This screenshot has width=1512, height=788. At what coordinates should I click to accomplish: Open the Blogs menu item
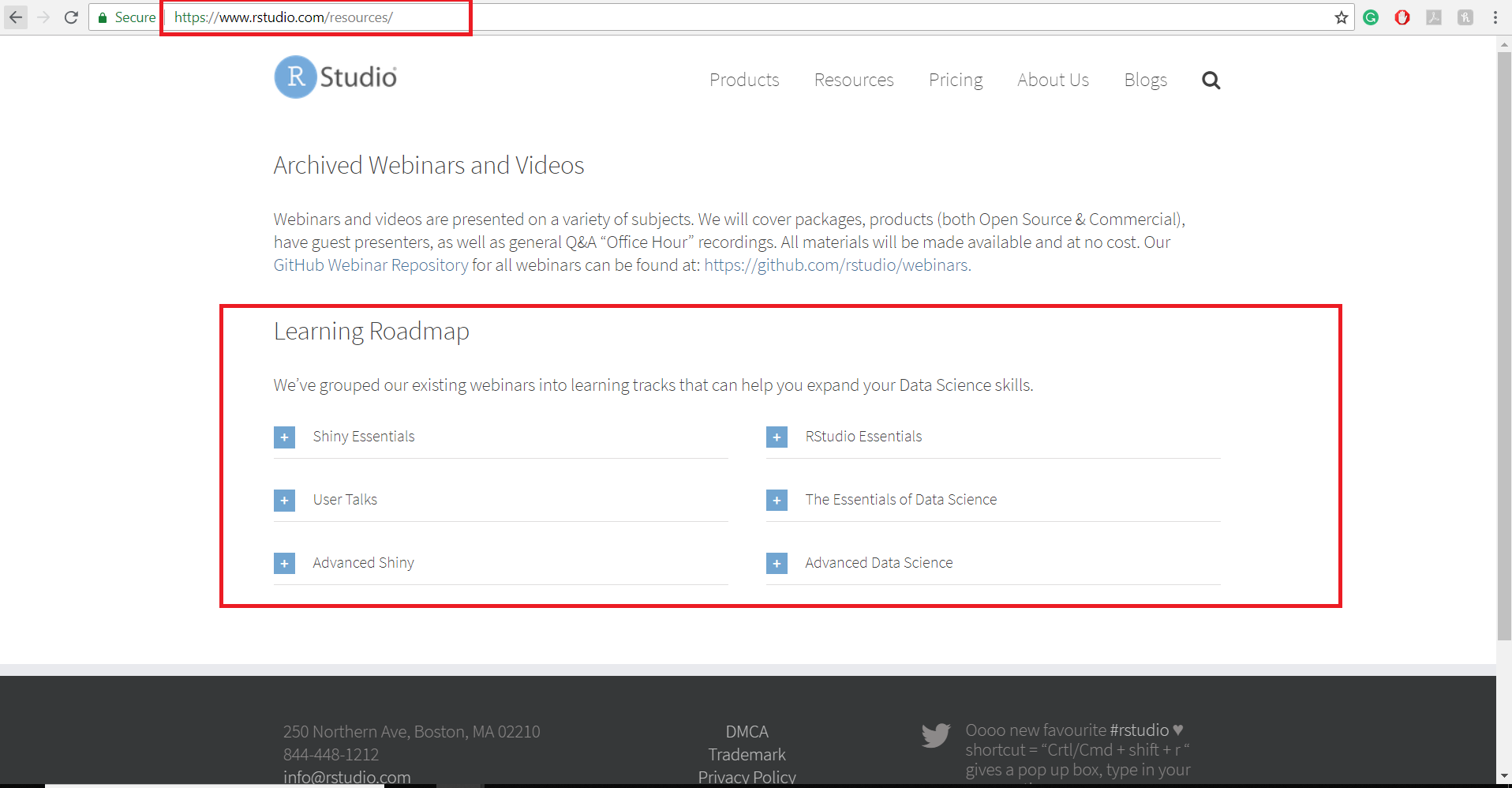tap(1145, 81)
